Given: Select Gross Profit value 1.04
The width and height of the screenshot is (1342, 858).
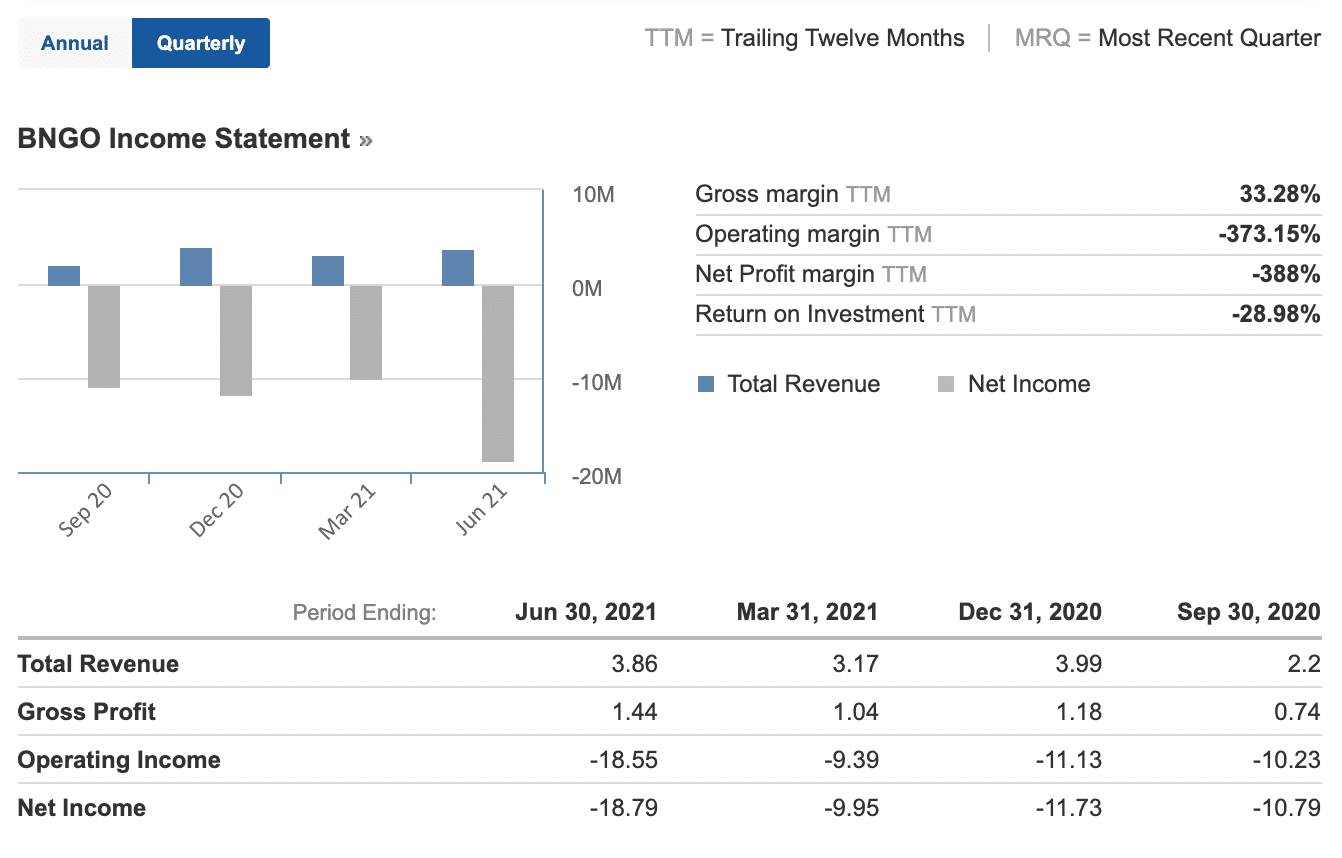Looking at the screenshot, I should [855, 712].
